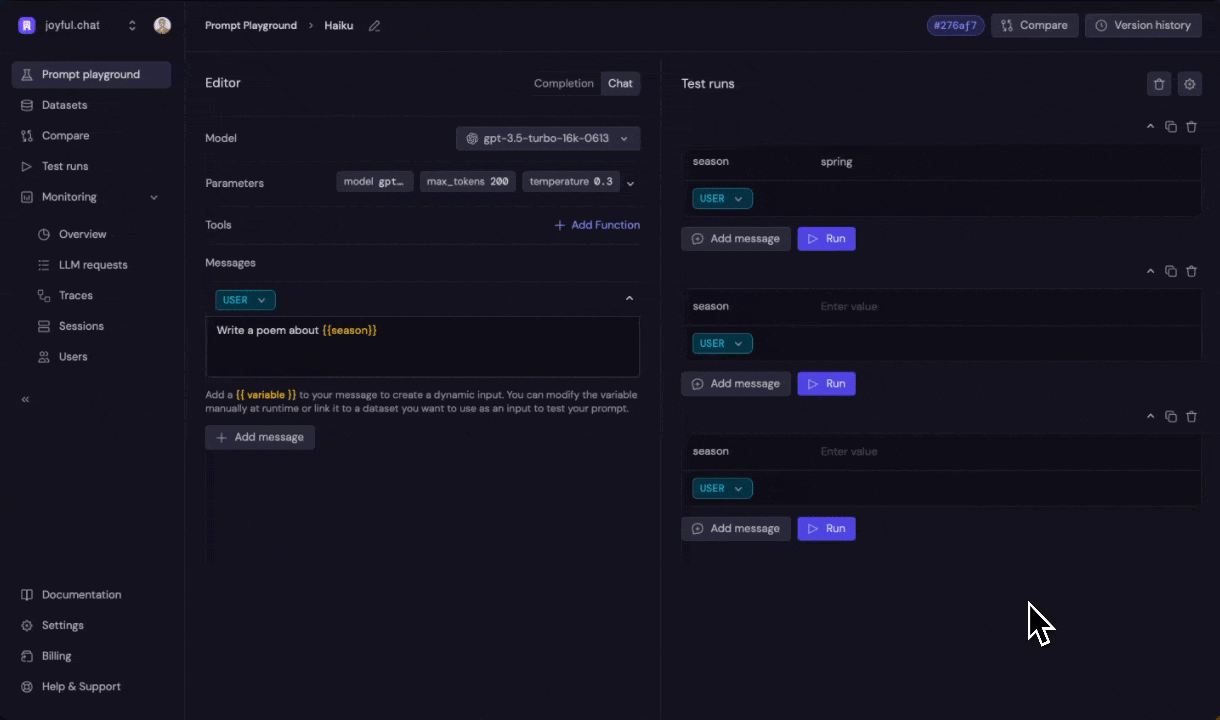1220x720 pixels.
Task: Edit prompt name with pencil icon beside Haiku
Action: 374,26
